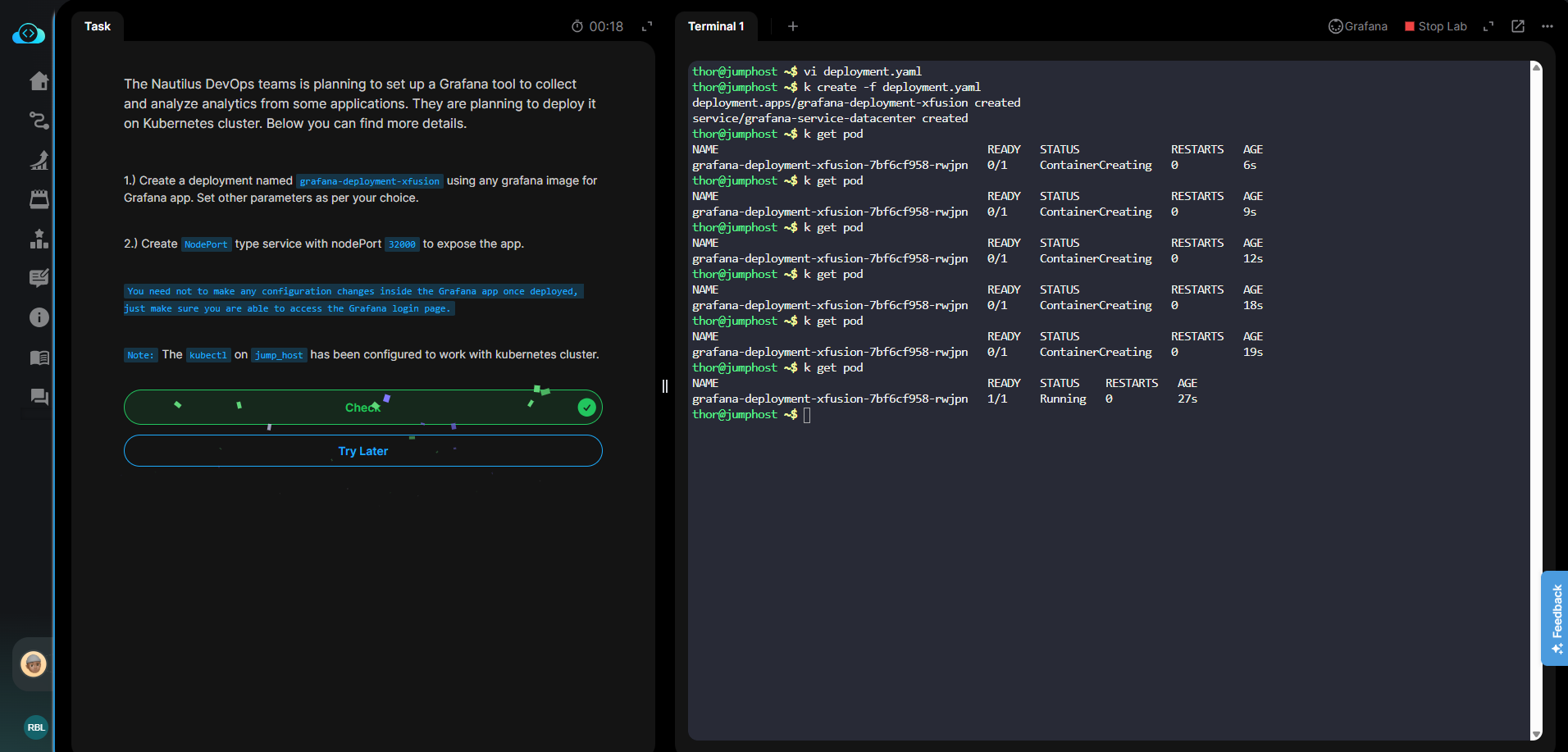Expand the terminal panel to fullscreen
Viewport: 1568px width, 752px height.
coord(1488,26)
